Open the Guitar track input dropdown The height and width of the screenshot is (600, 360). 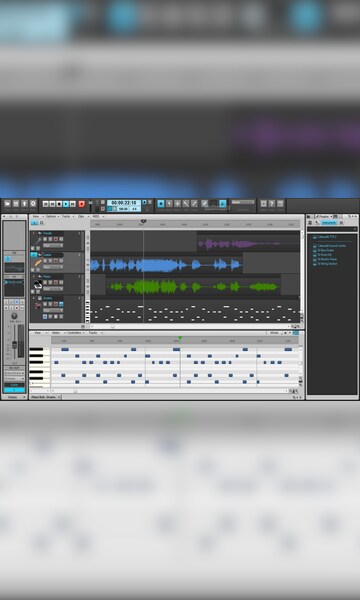click(x=53, y=267)
